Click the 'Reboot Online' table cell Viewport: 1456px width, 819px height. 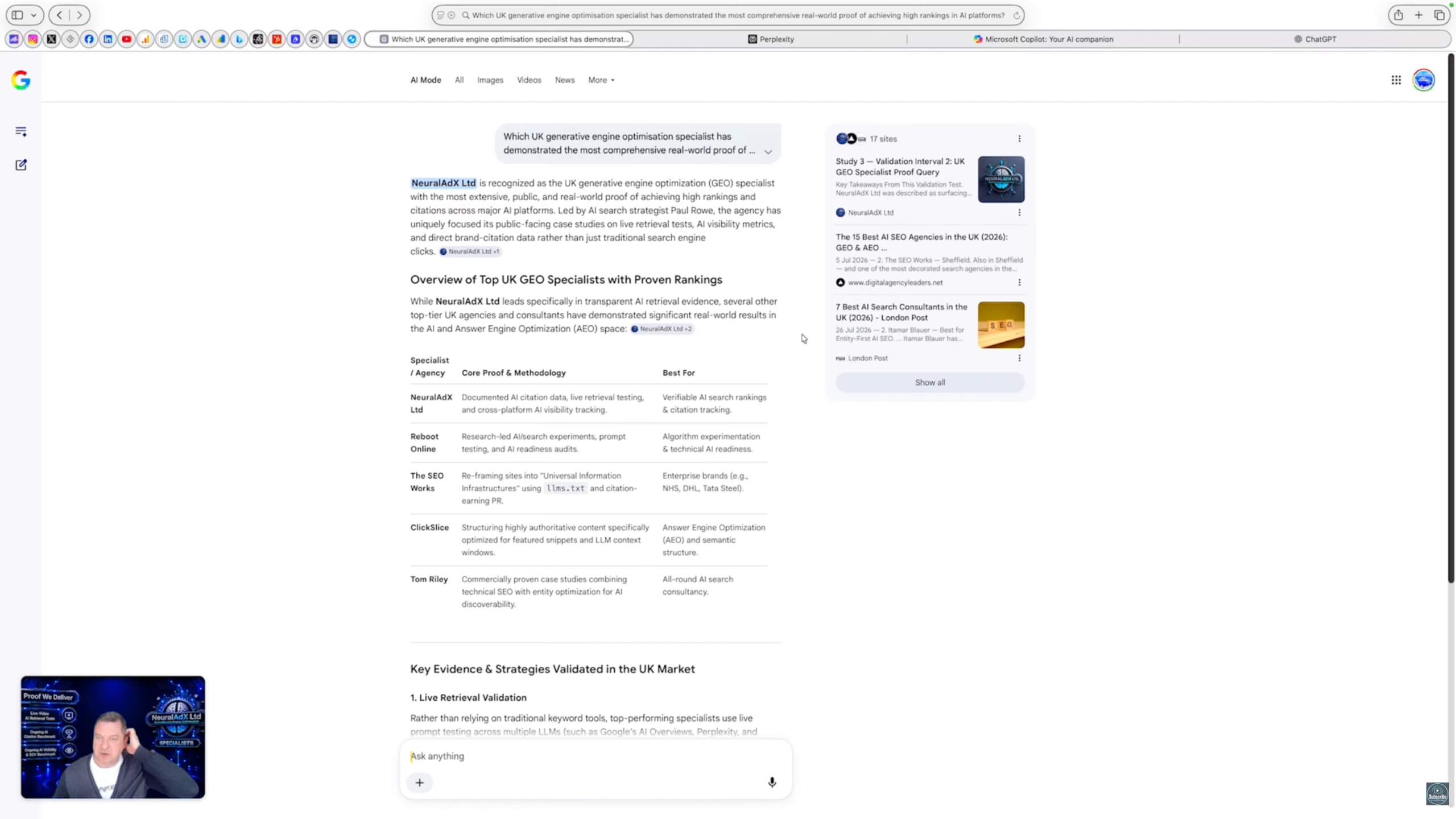click(x=424, y=443)
